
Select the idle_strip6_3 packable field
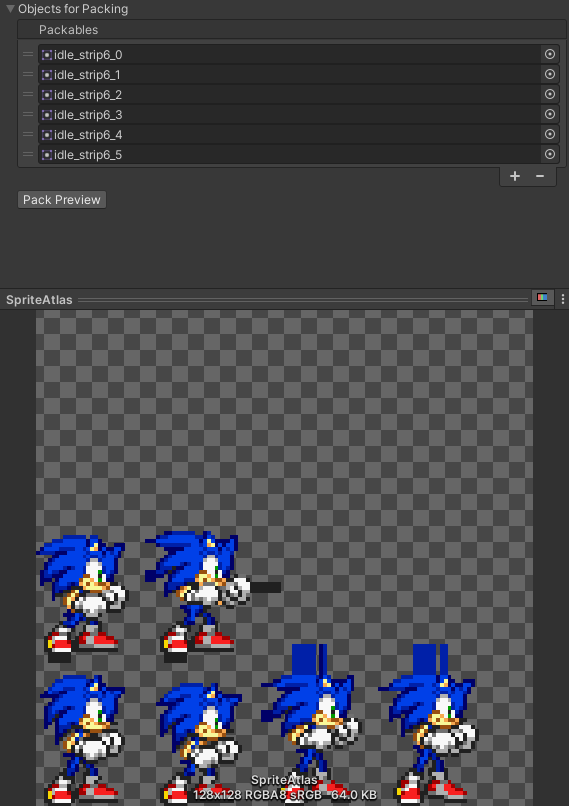click(289, 115)
